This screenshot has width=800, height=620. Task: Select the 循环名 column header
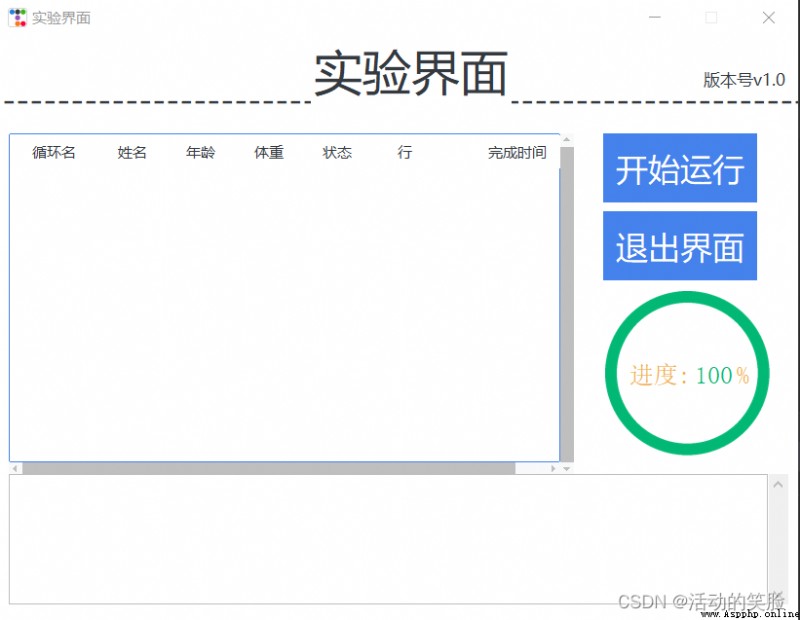(x=54, y=152)
